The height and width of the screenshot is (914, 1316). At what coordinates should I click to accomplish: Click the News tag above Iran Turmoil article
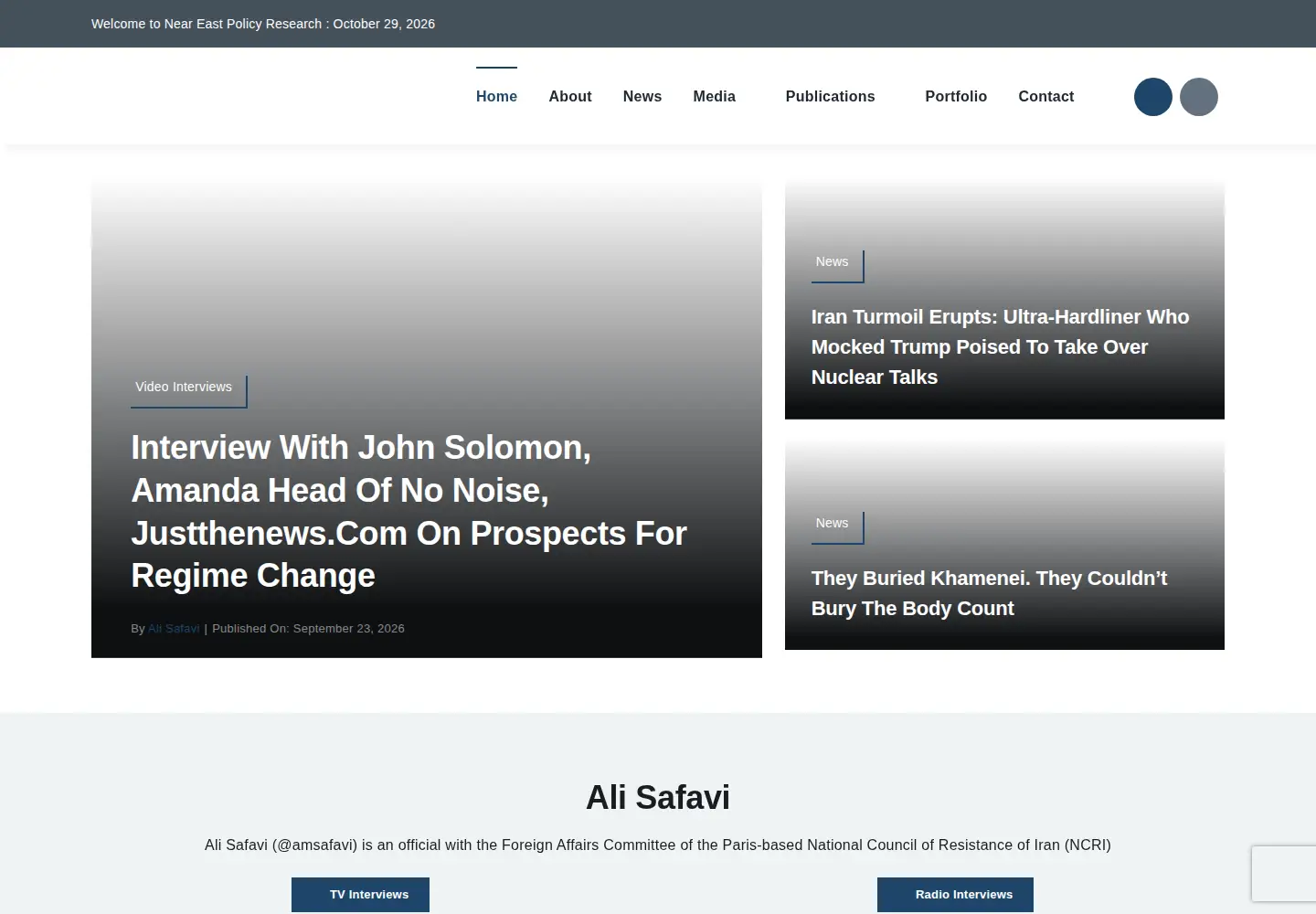click(837, 265)
